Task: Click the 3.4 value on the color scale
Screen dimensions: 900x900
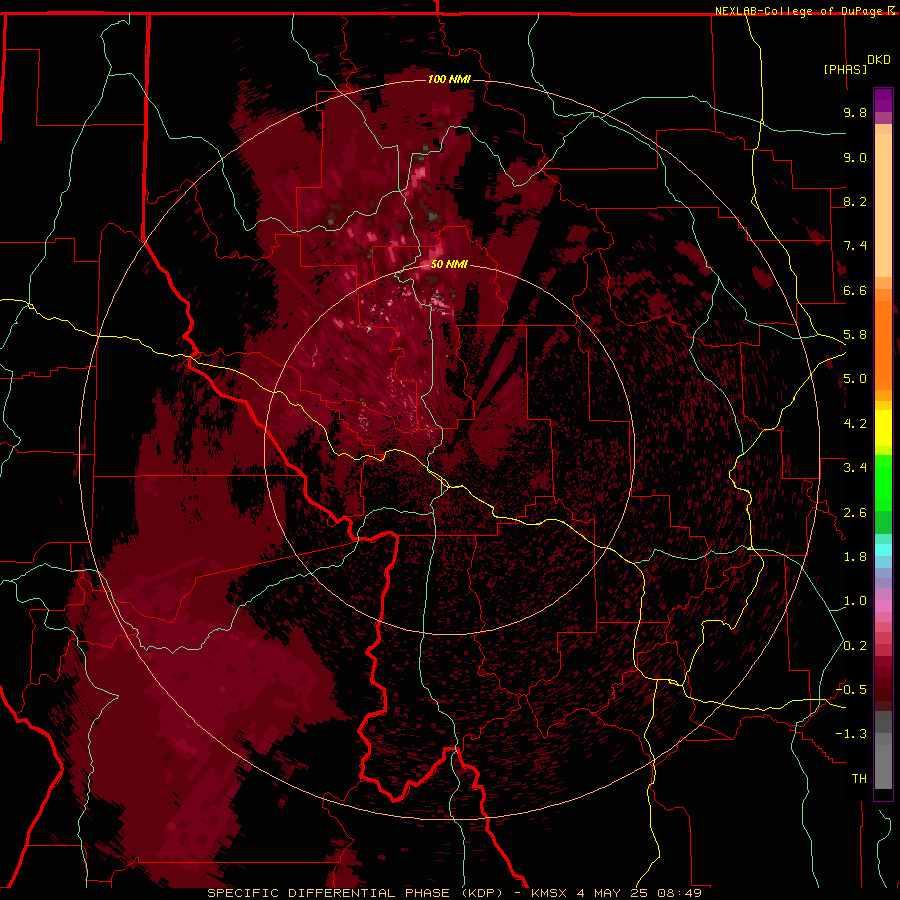Action: tap(855, 468)
